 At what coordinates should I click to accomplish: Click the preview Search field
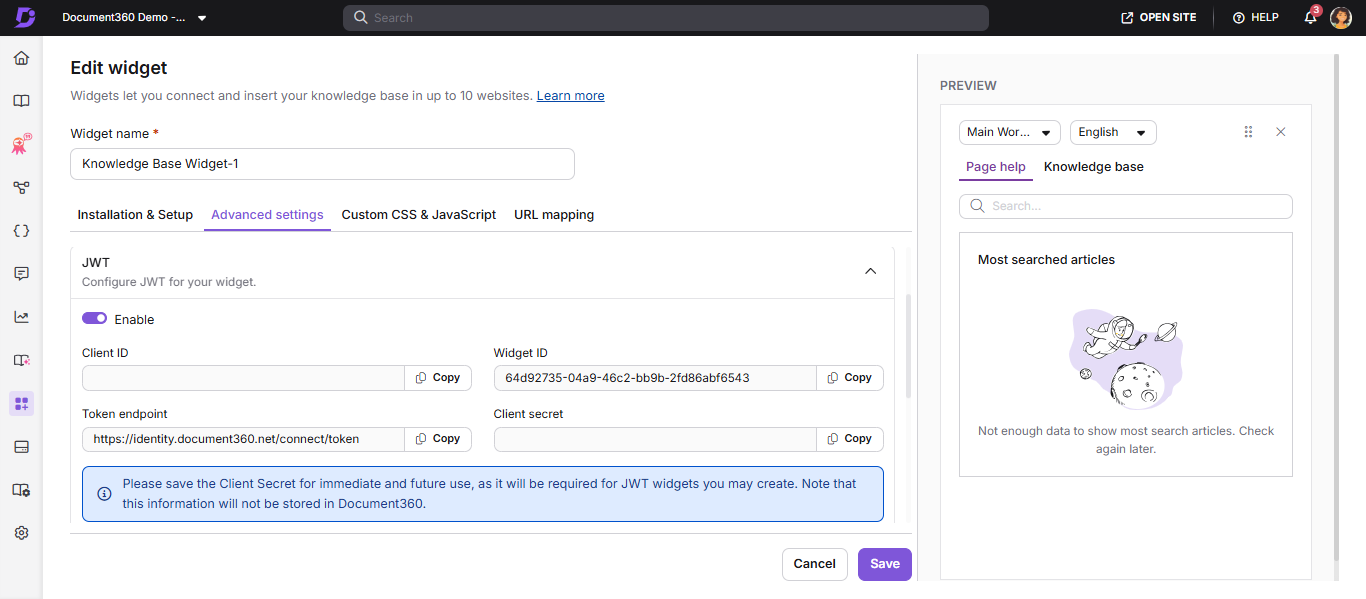click(x=1126, y=206)
